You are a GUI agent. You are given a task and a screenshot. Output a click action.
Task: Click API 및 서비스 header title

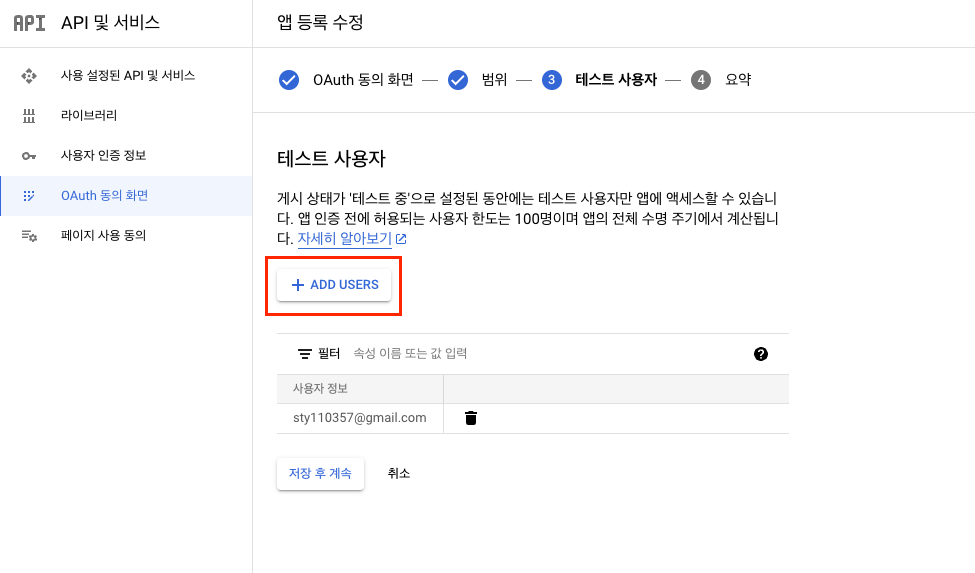[x=110, y=23]
